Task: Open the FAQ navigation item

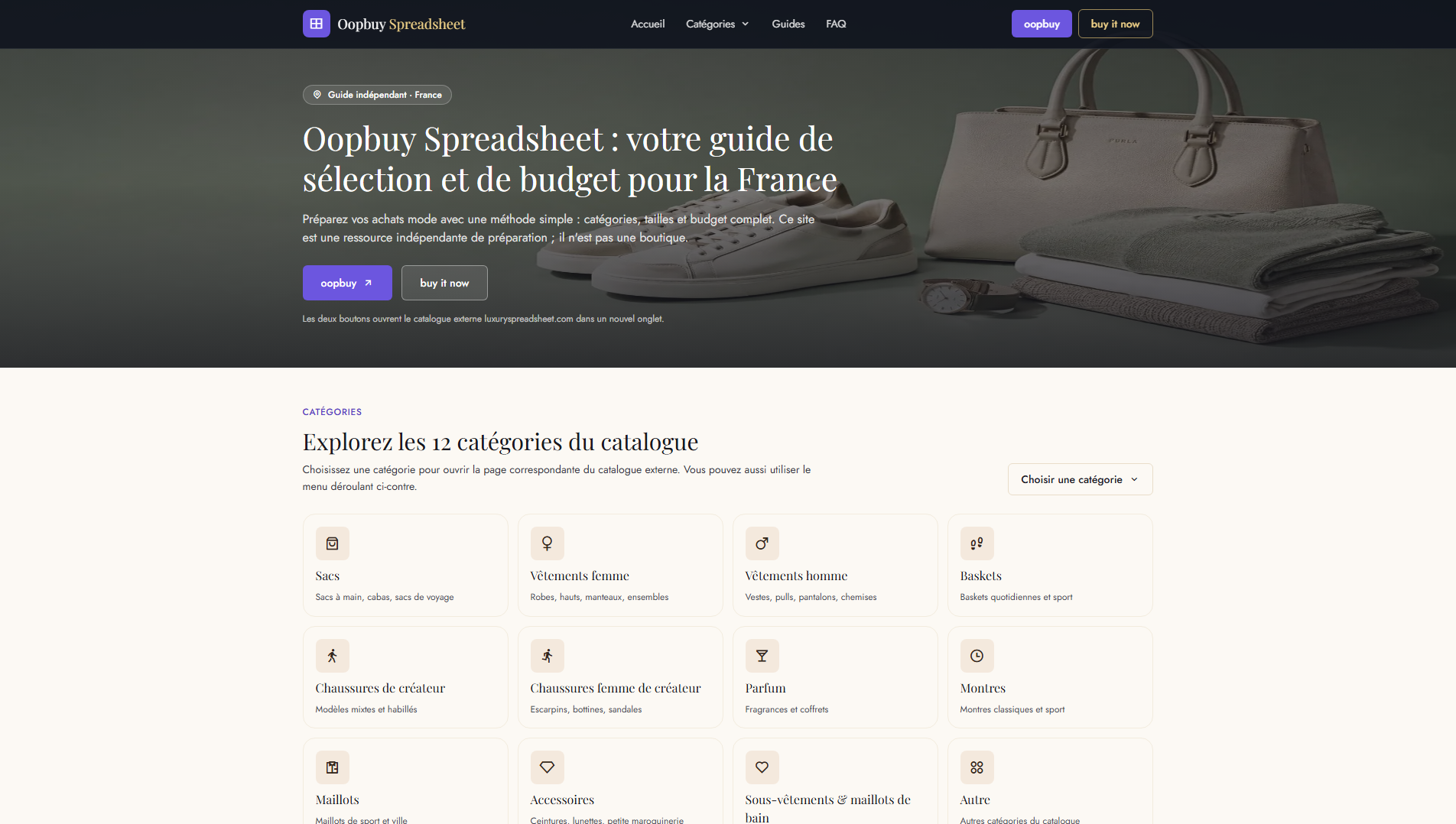Action: (x=836, y=24)
